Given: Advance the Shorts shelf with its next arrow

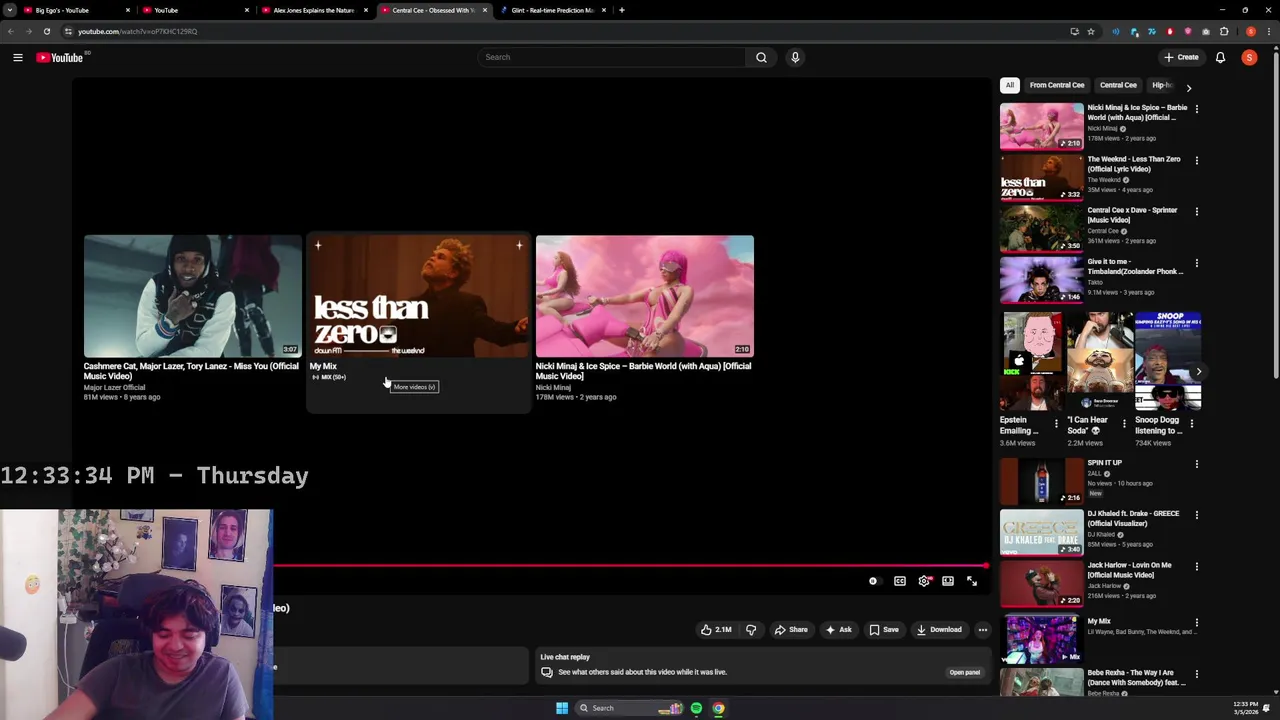Looking at the screenshot, I should [1198, 372].
